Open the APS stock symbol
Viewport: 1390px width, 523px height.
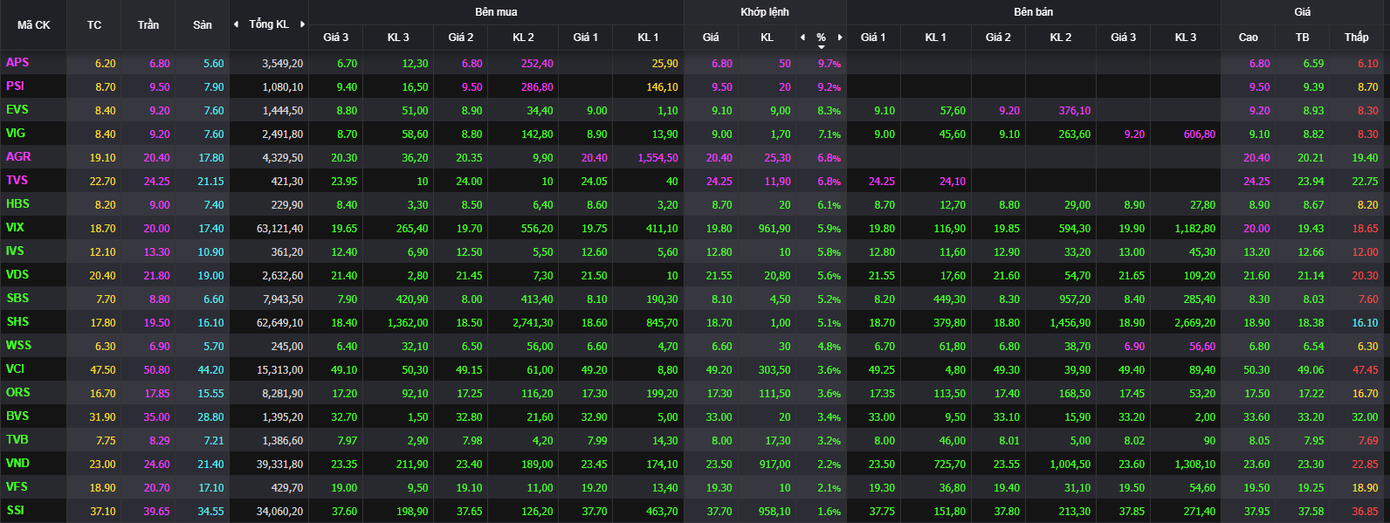[18, 62]
